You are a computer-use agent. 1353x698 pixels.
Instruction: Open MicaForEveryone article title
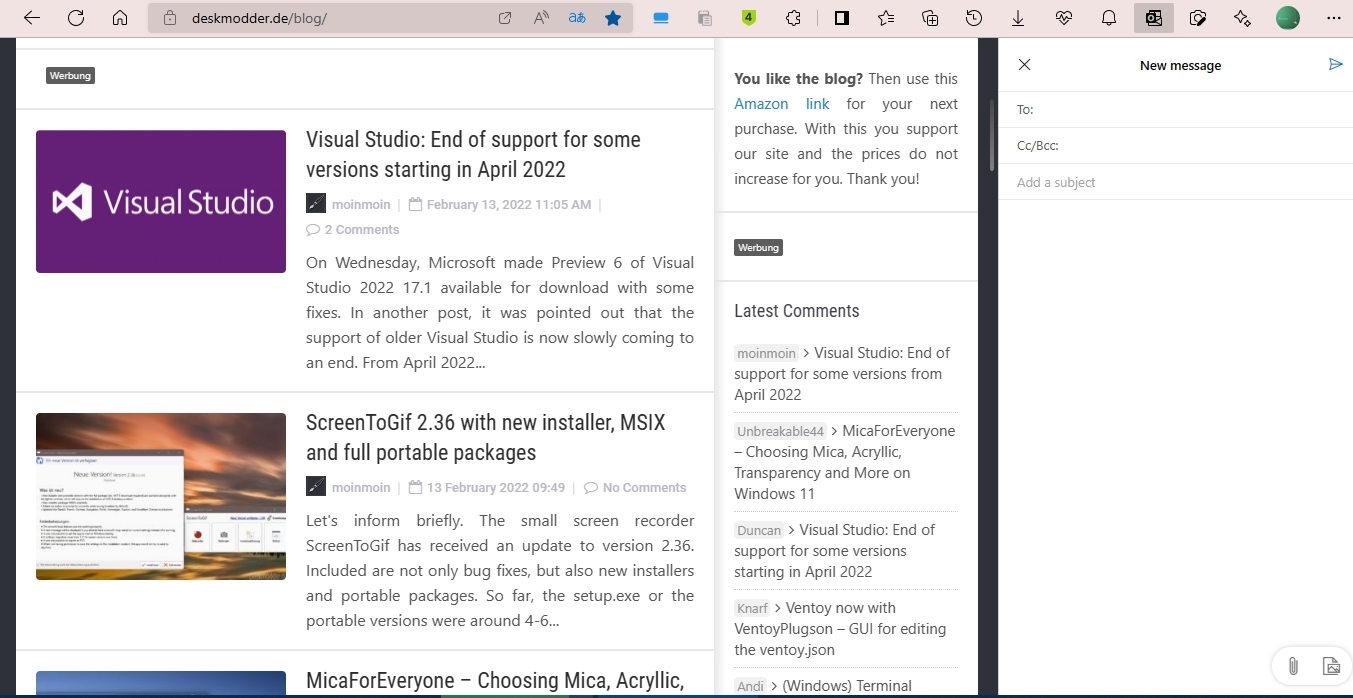(495, 681)
